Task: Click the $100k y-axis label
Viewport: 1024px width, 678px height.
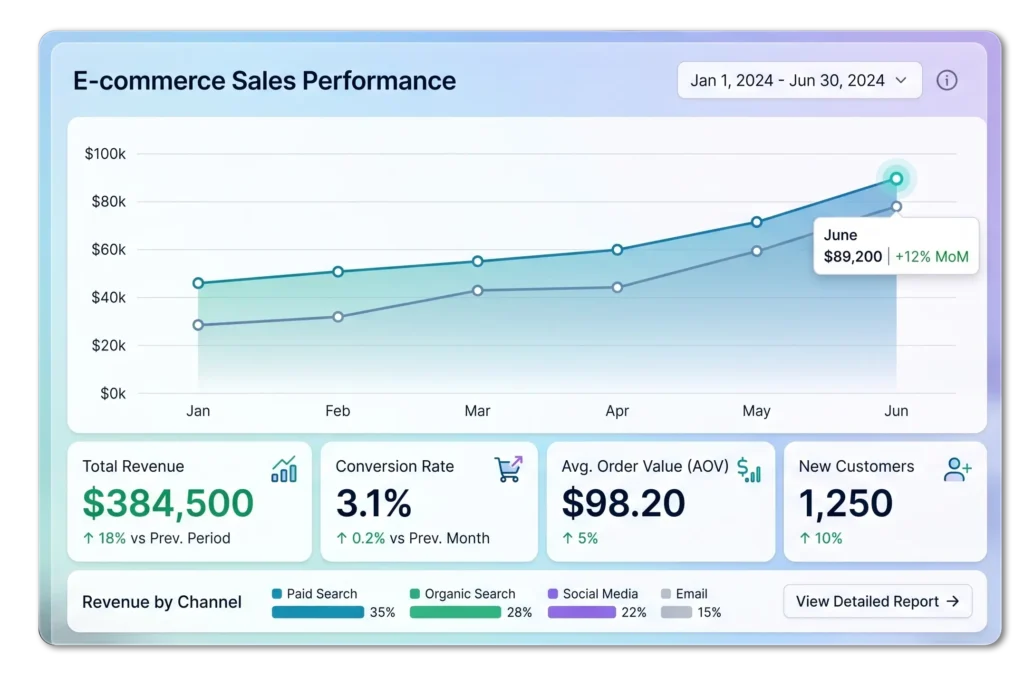Action: coord(105,154)
